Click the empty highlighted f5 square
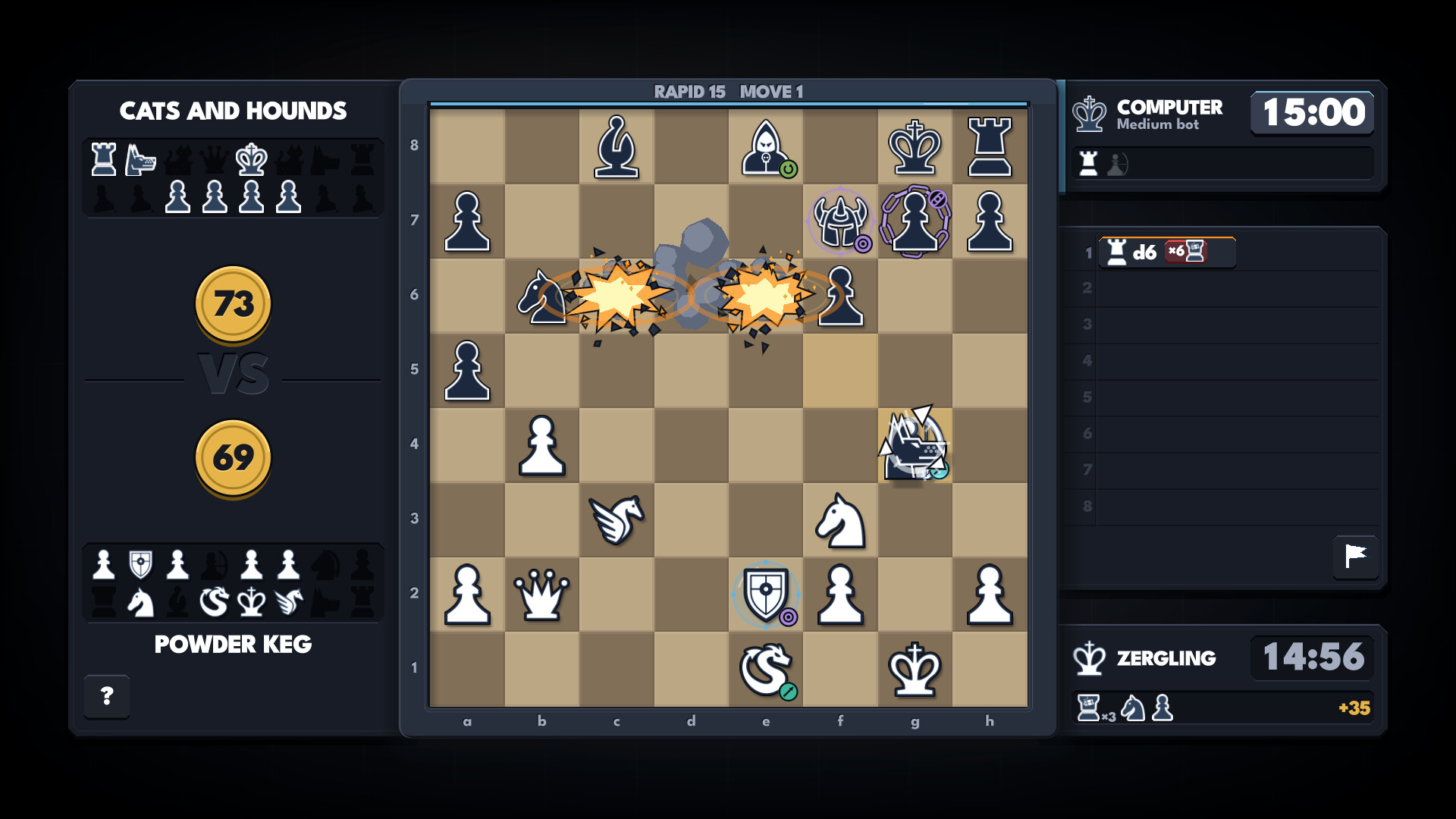This screenshot has width=1456, height=819. click(x=840, y=371)
